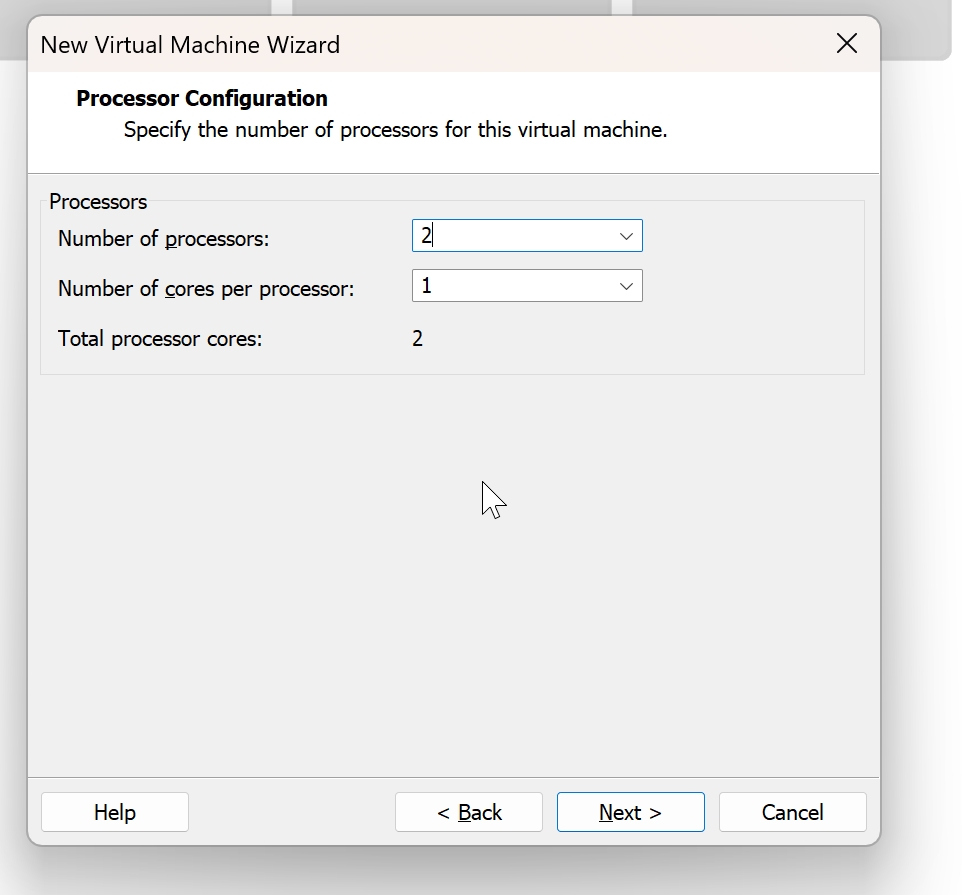962x895 pixels.
Task: Click the total processor cores value 2
Action: pyautogui.click(x=417, y=339)
